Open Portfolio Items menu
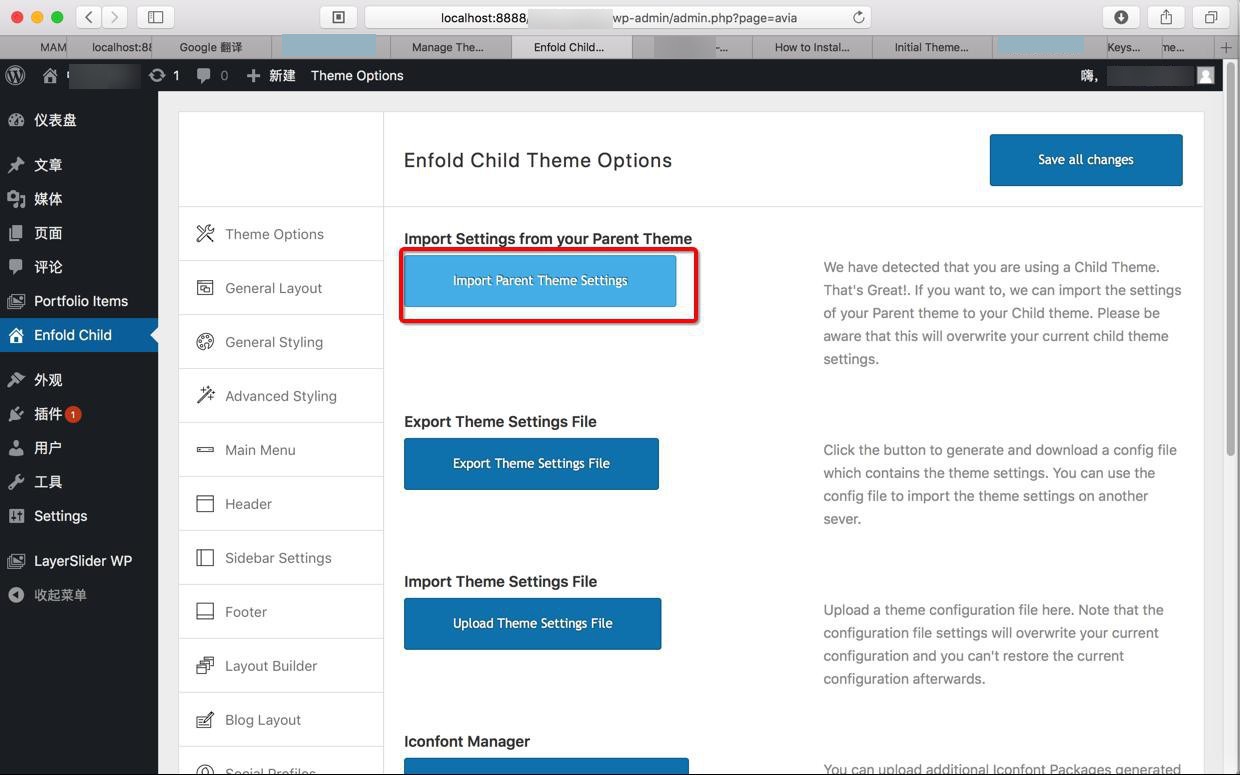Viewport: 1240px width, 775px height. (79, 301)
